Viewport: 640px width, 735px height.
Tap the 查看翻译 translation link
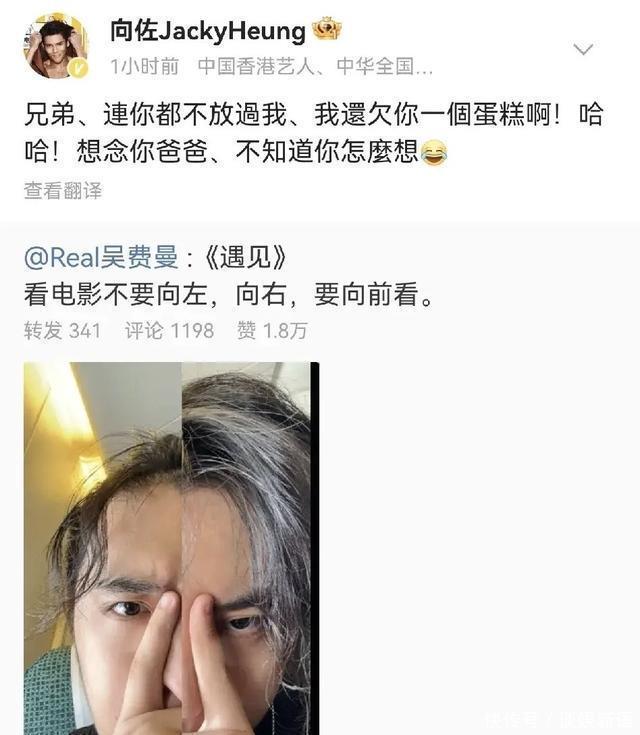63,191
